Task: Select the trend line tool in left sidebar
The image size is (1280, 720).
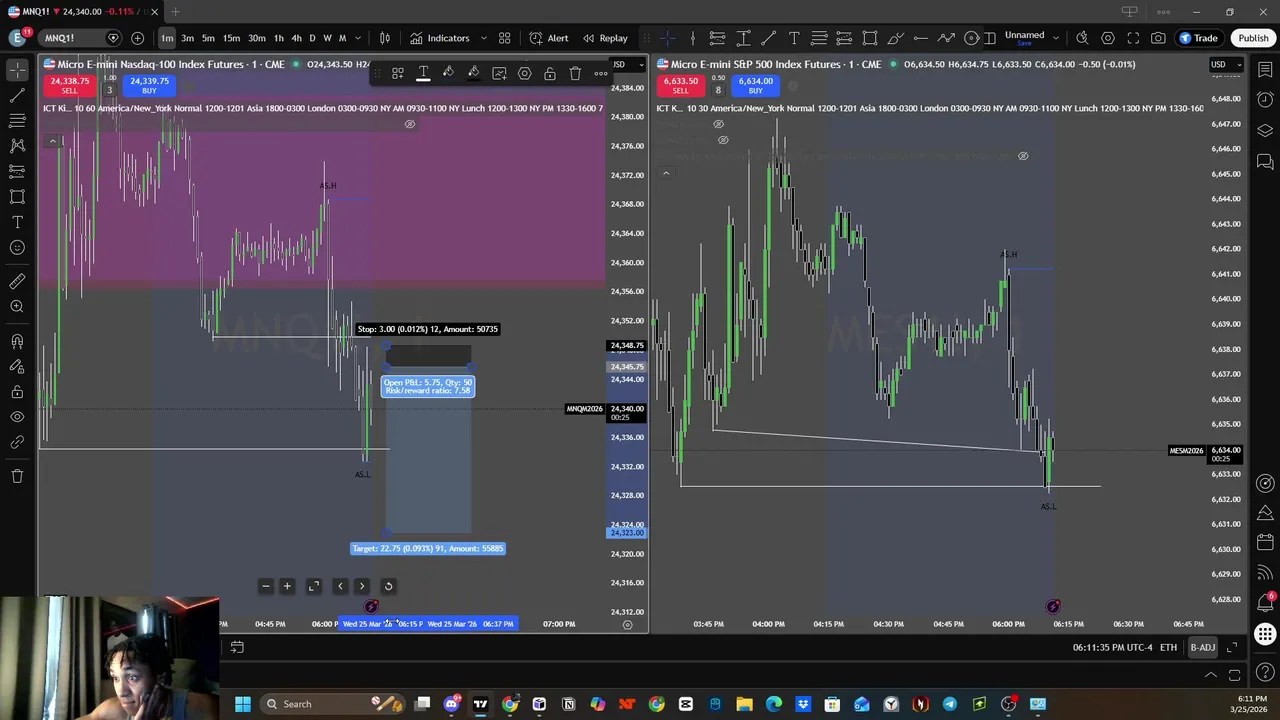Action: [x=17, y=95]
